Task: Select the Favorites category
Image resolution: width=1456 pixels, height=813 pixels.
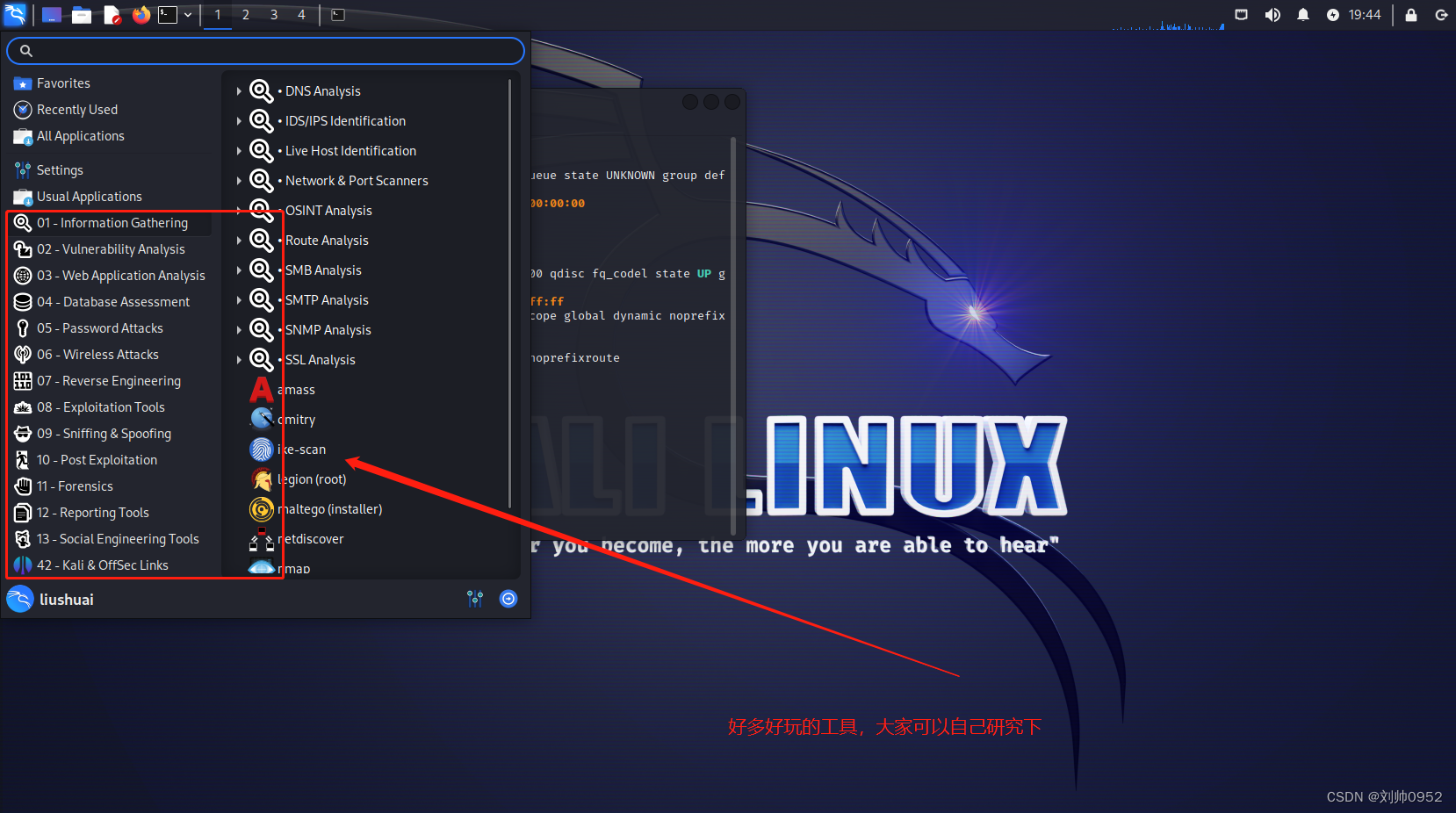Action: (110, 83)
